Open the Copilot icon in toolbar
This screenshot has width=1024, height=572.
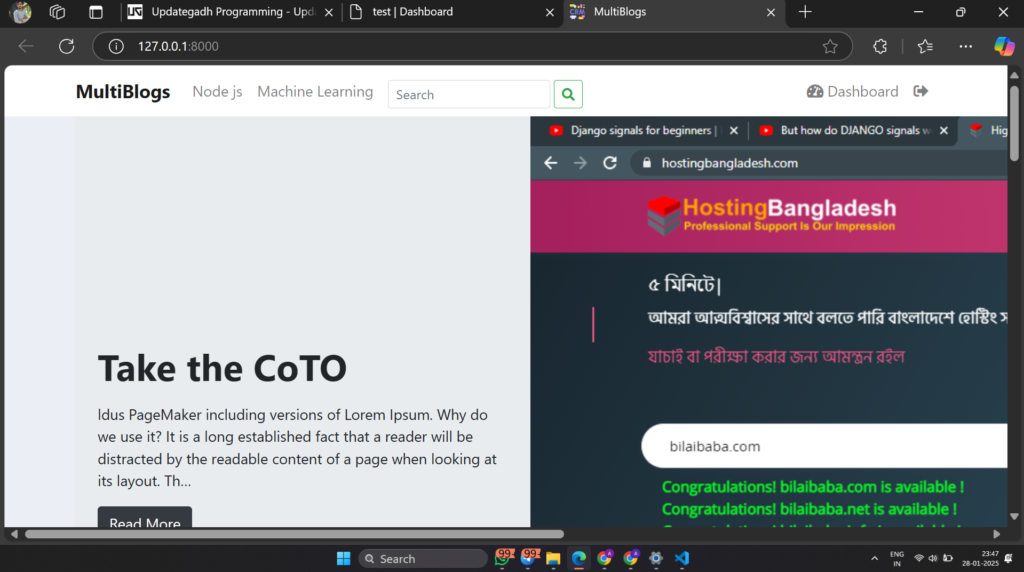(x=1004, y=46)
